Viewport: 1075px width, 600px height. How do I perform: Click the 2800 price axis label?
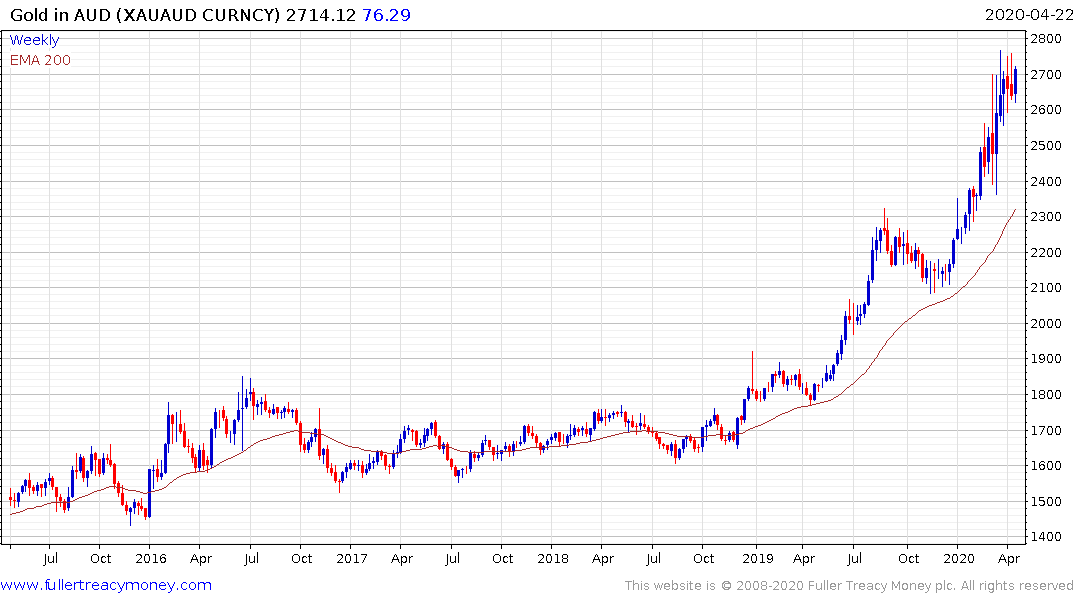tap(1046, 39)
